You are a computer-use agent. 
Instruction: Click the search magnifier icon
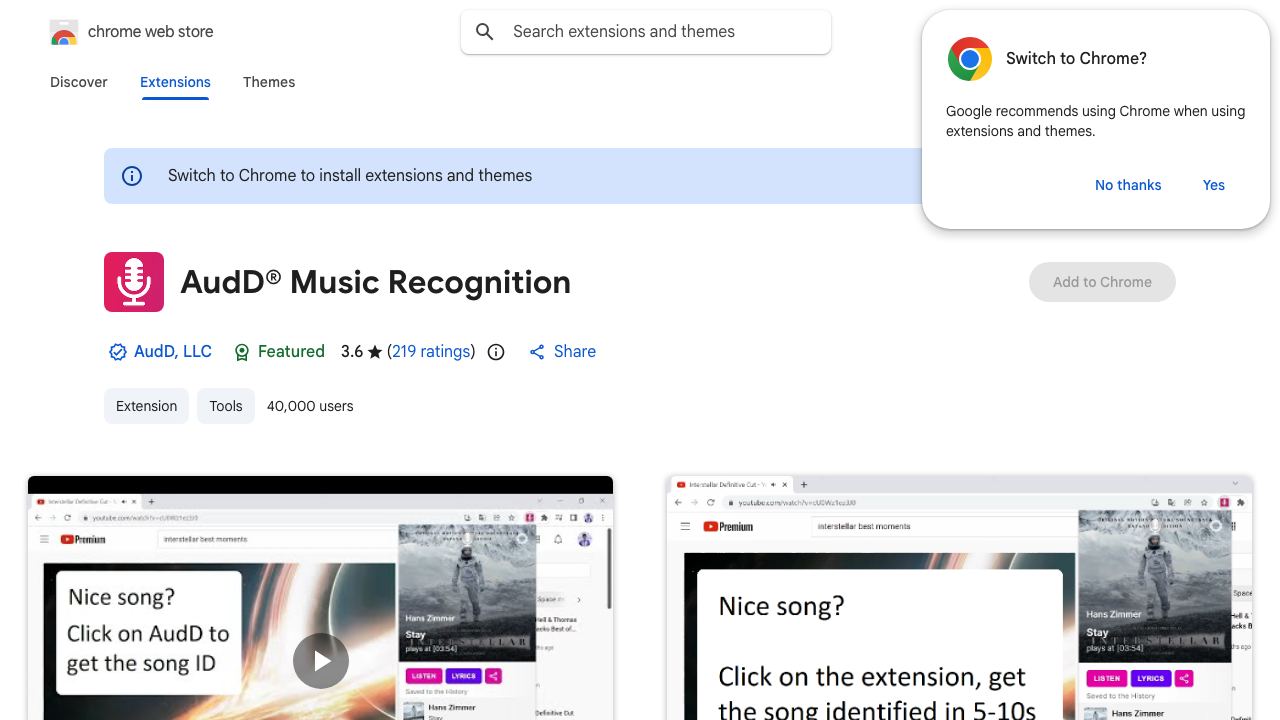point(485,32)
